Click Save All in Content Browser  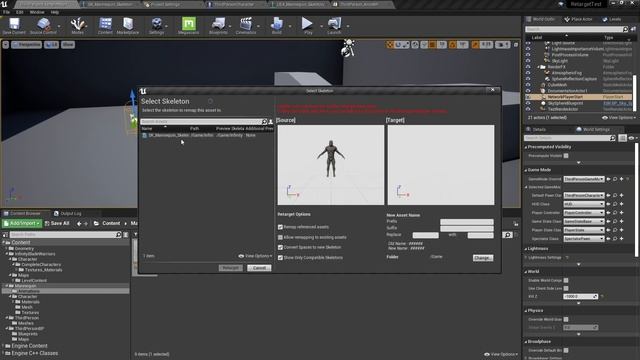[x=57, y=223]
